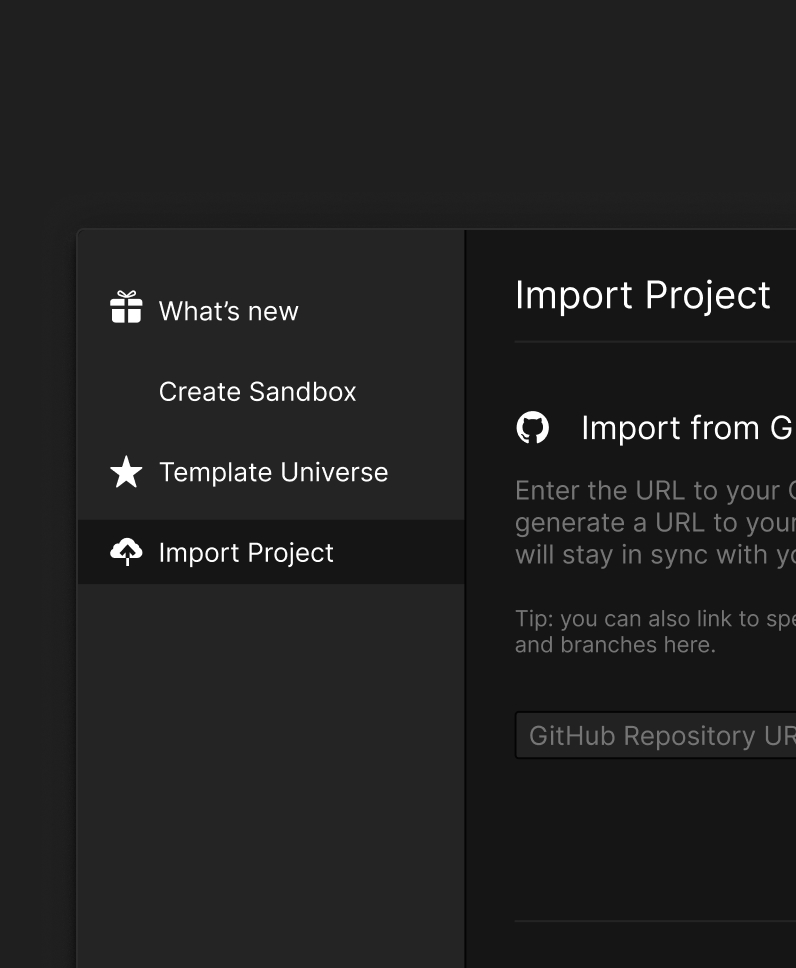Focus the GitHub Repository URL field
Image resolution: width=796 pixels, height=968 pixels.
(x=655, y=736)
